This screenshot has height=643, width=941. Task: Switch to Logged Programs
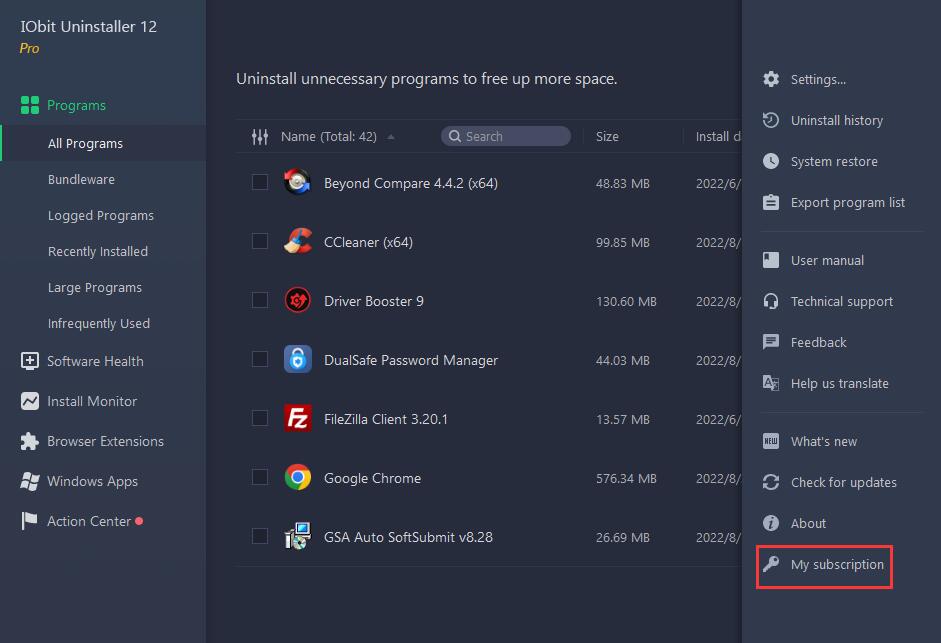pos(103,216)
